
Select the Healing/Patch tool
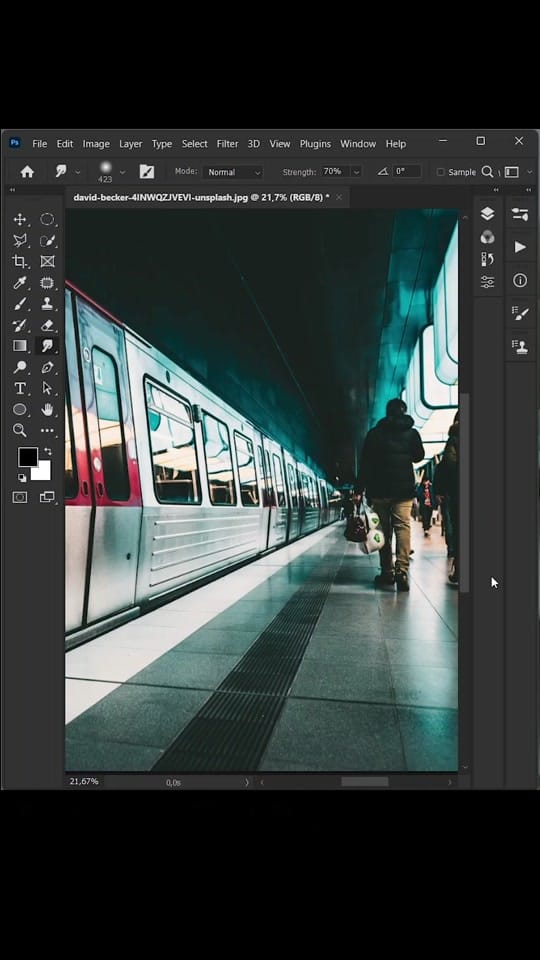pyautogui.click(x=47, y=283)
